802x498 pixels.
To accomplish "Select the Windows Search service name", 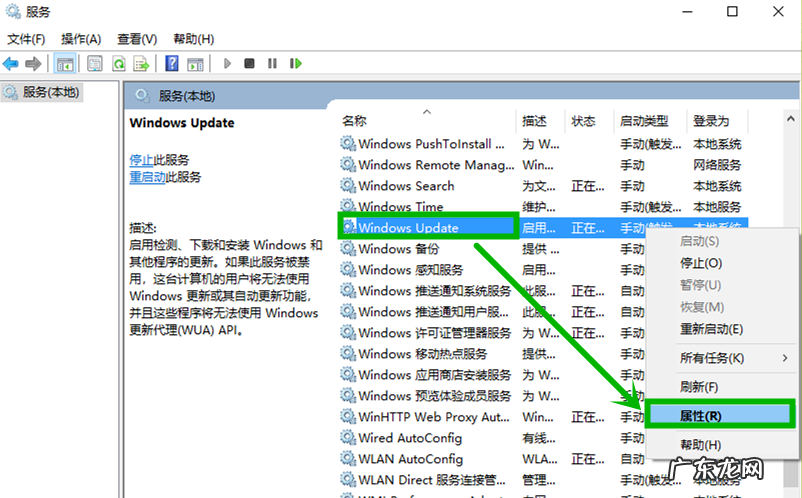I will (x=406, y=186).
